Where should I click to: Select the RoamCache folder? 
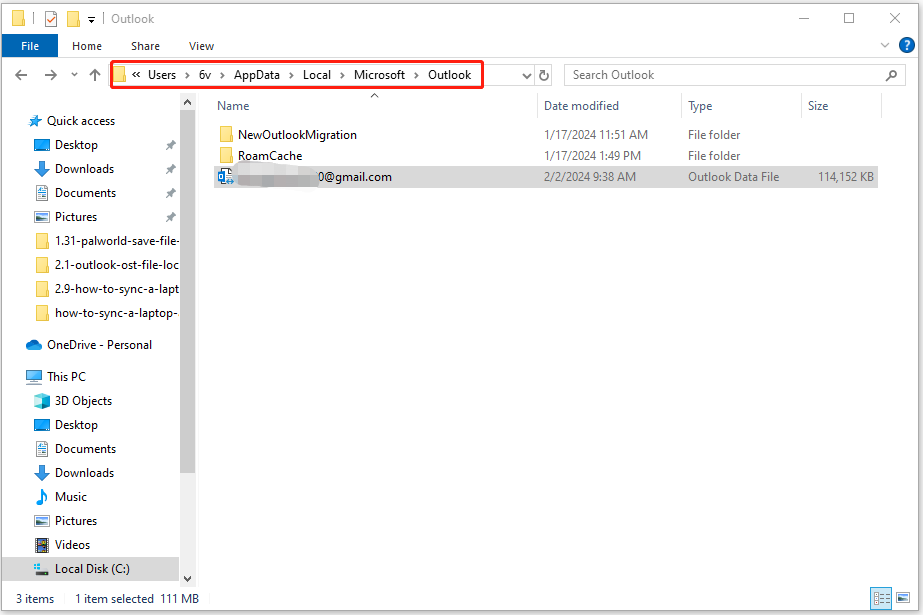[270, 156]
